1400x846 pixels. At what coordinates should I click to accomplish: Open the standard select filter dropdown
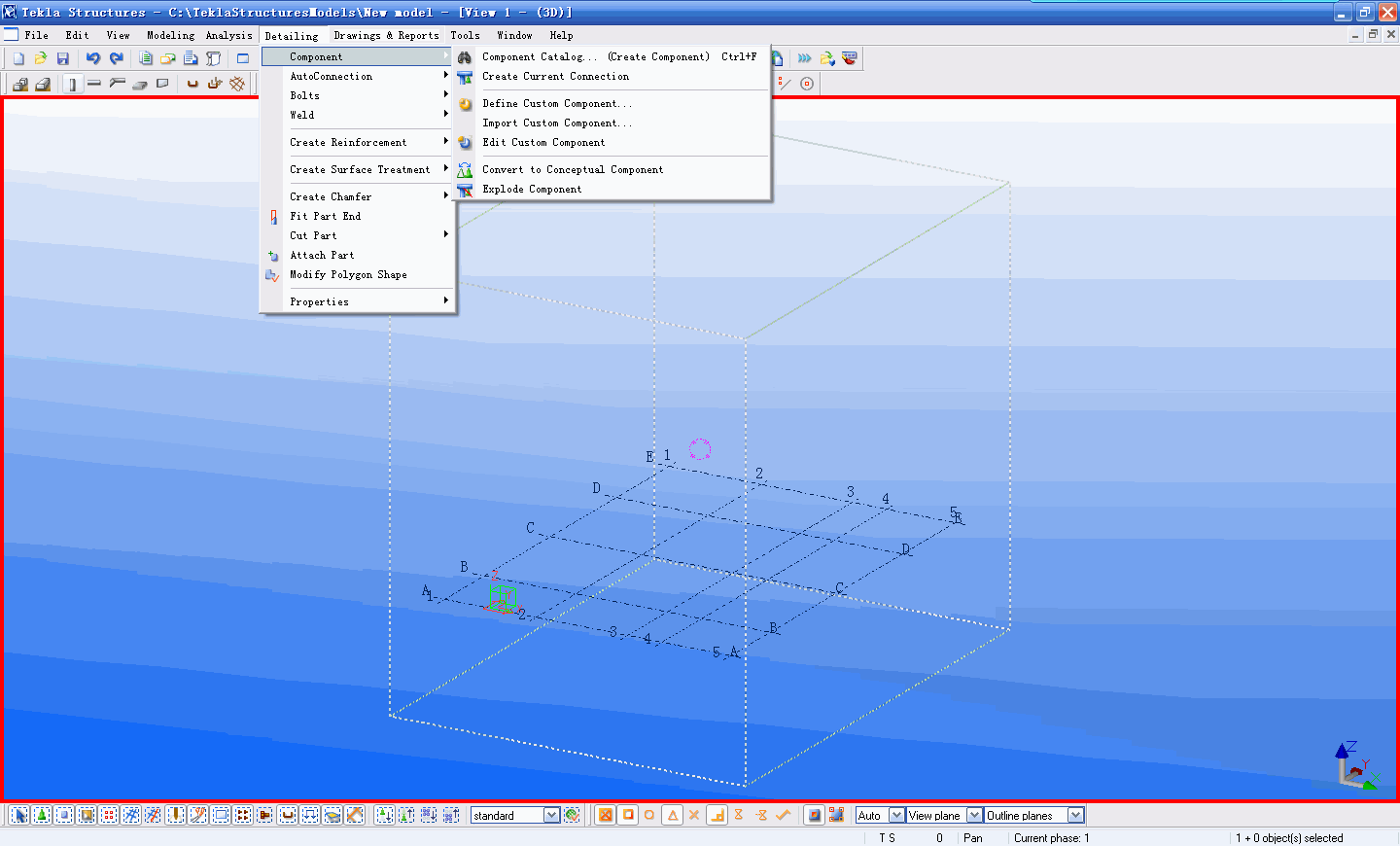click(551, 815)
